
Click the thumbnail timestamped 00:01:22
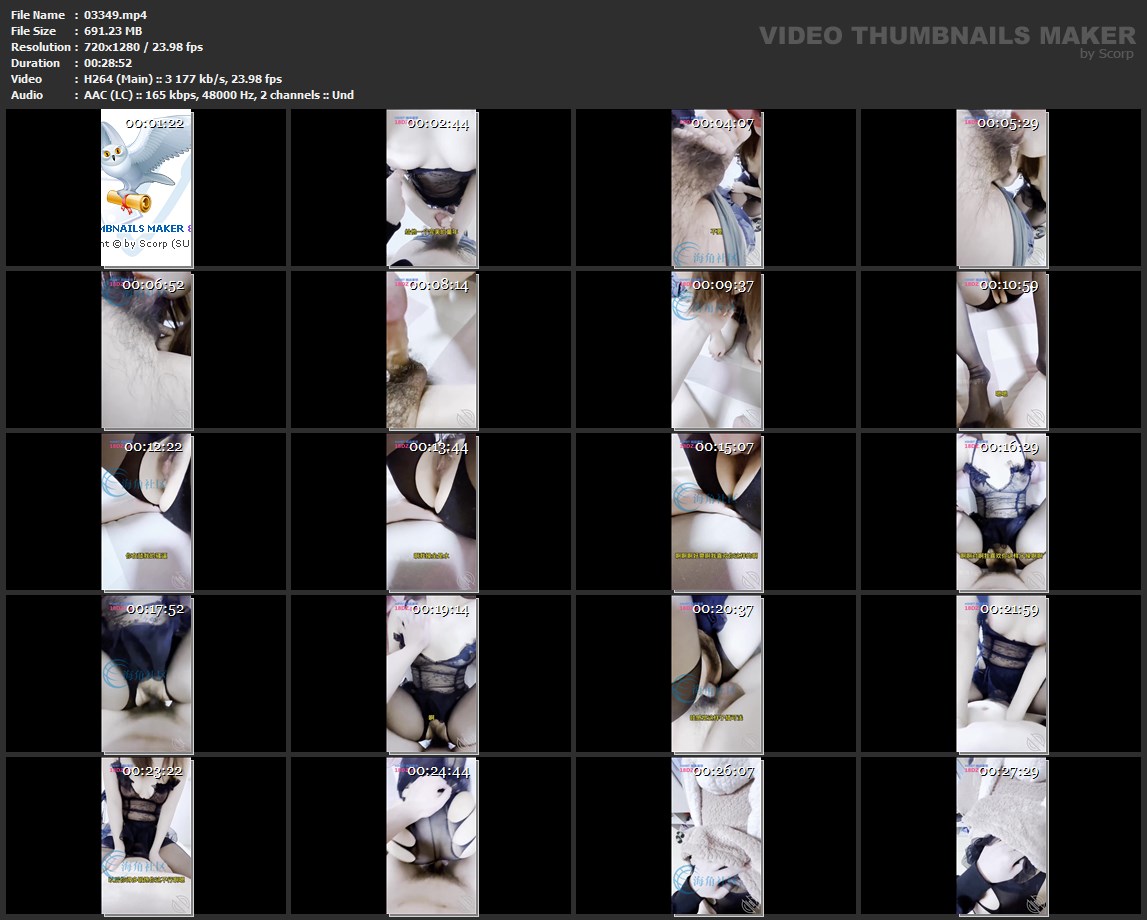pos(146,188)
